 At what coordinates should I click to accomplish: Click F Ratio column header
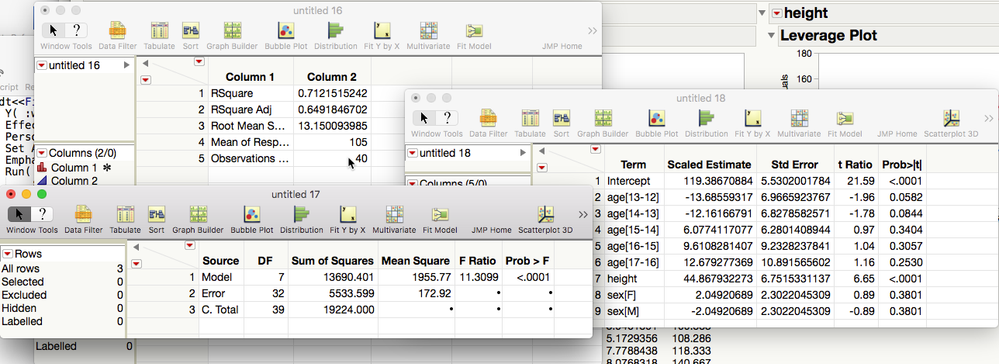tap(478, 261)
